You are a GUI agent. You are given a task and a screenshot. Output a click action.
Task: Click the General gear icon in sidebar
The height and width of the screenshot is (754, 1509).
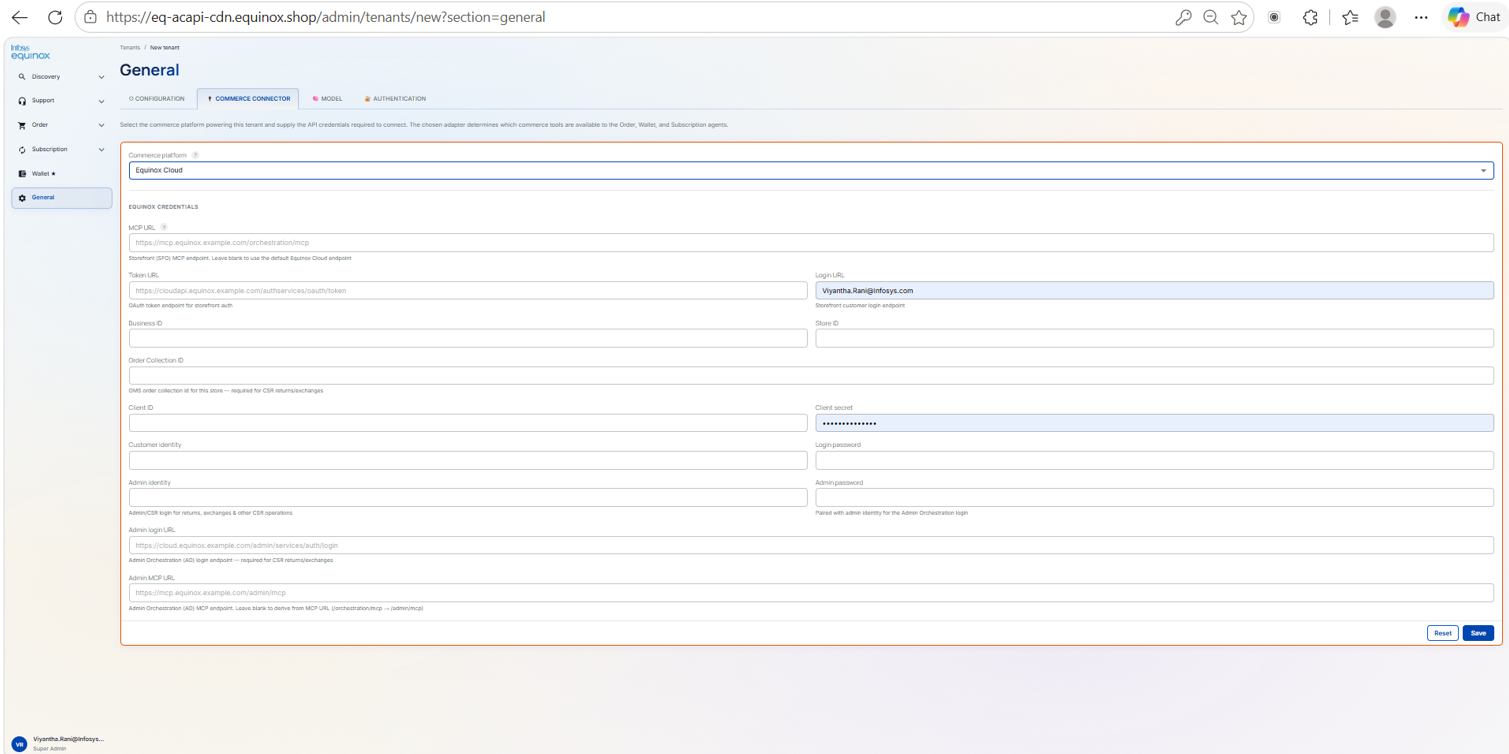tap(22, 198)
